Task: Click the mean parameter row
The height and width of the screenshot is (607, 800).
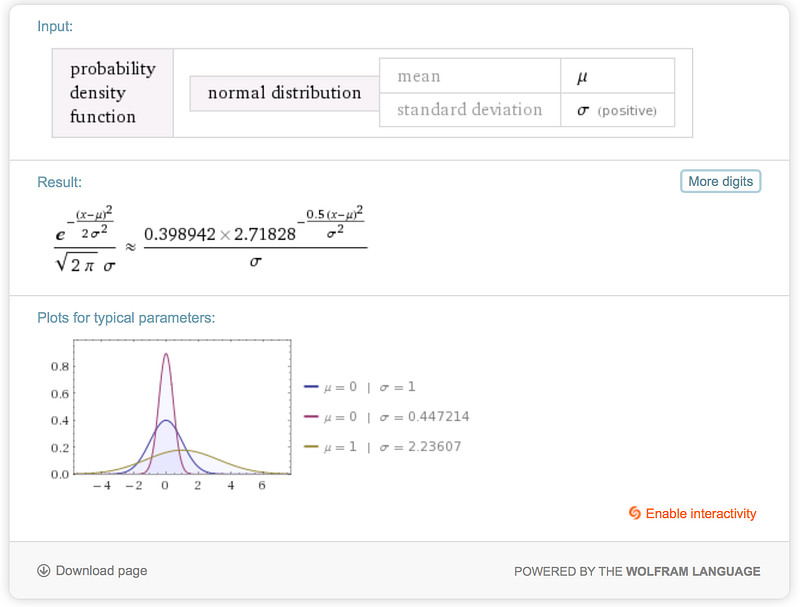Action: pyautogui.click(x=527, y=75)
